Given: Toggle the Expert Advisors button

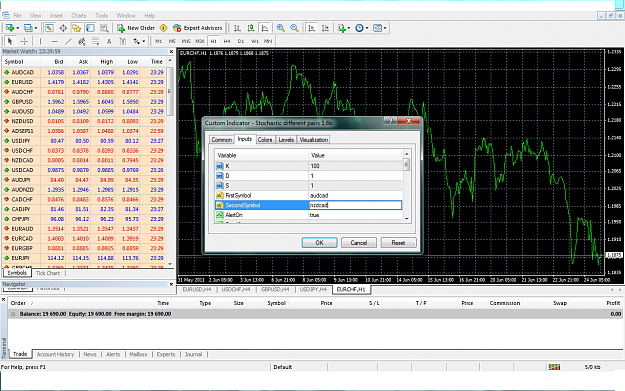Looking at the screenshot, I should 198,28.
